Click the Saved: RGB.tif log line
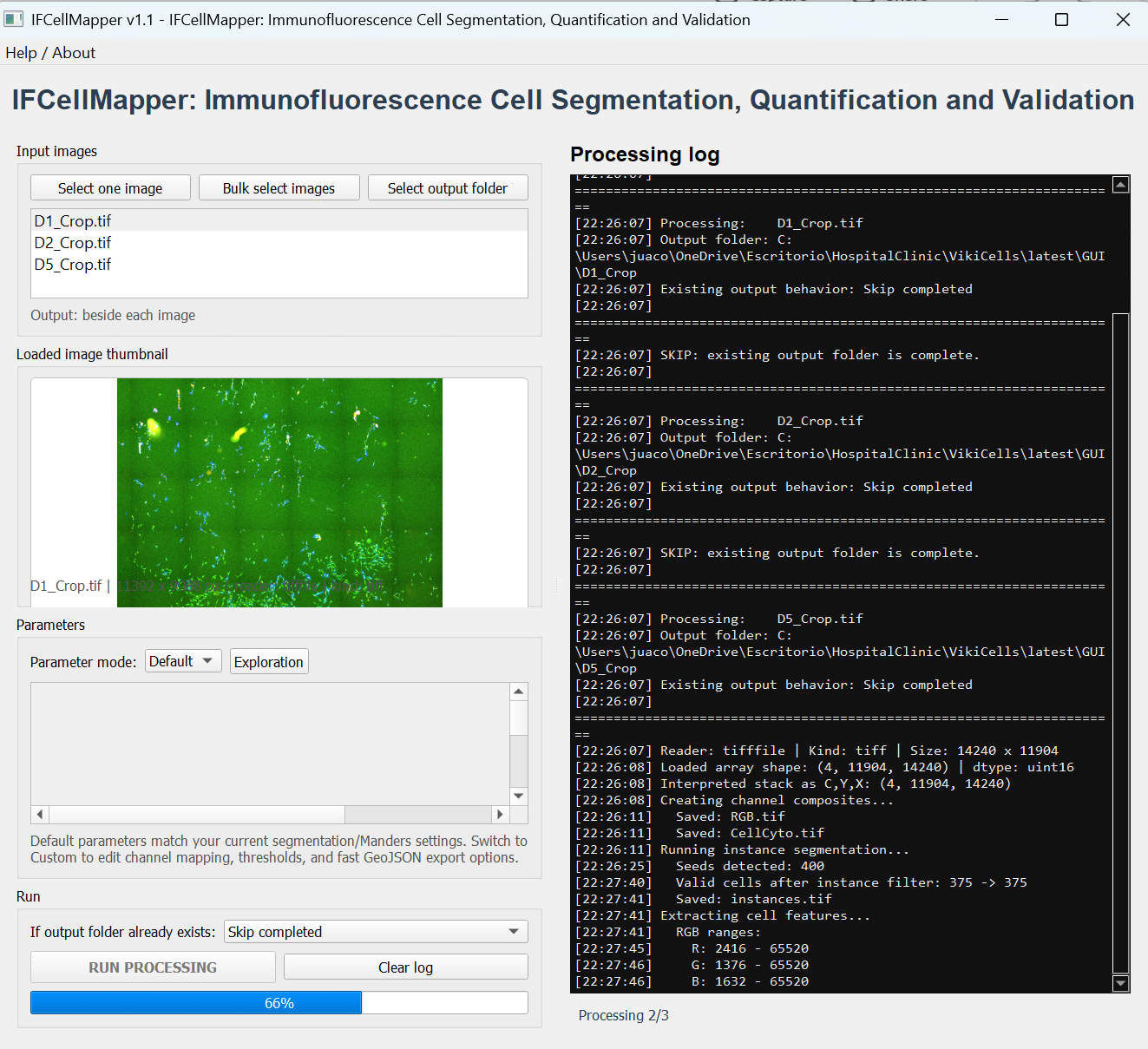 679,816
